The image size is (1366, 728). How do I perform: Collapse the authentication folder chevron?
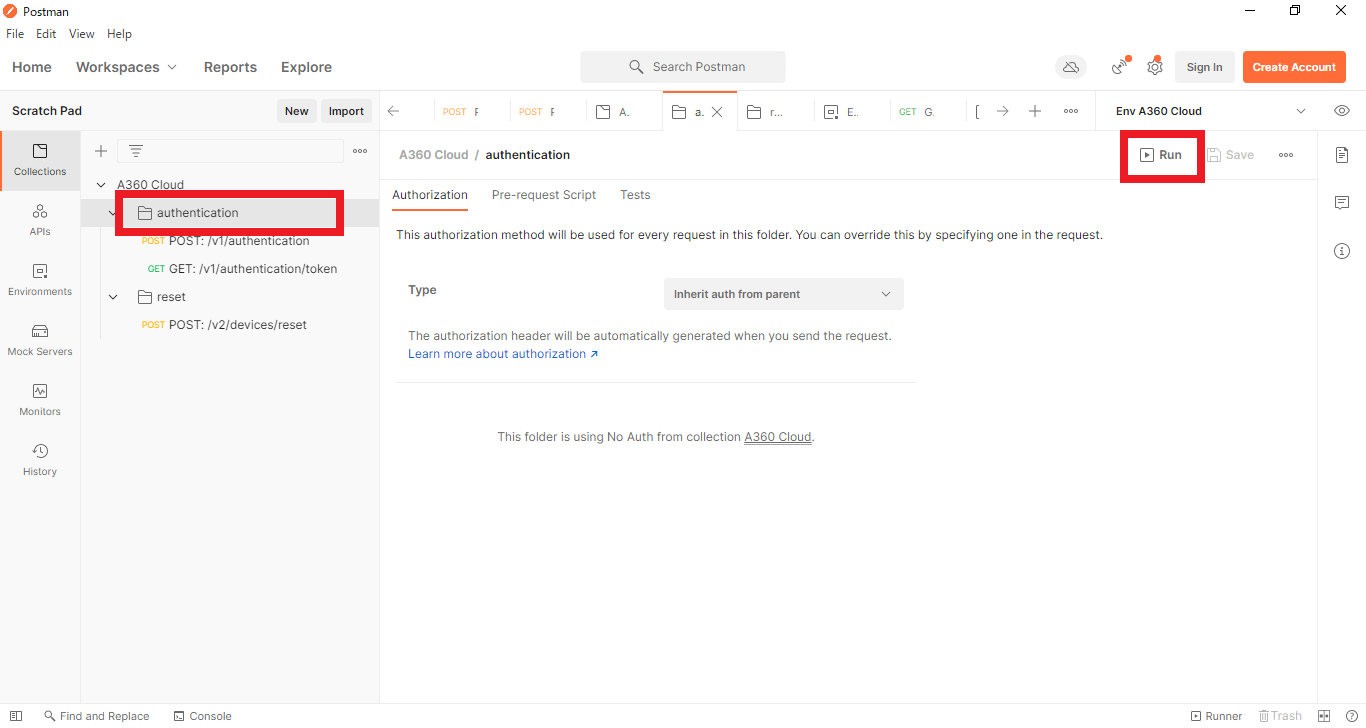tap(113, 213)
